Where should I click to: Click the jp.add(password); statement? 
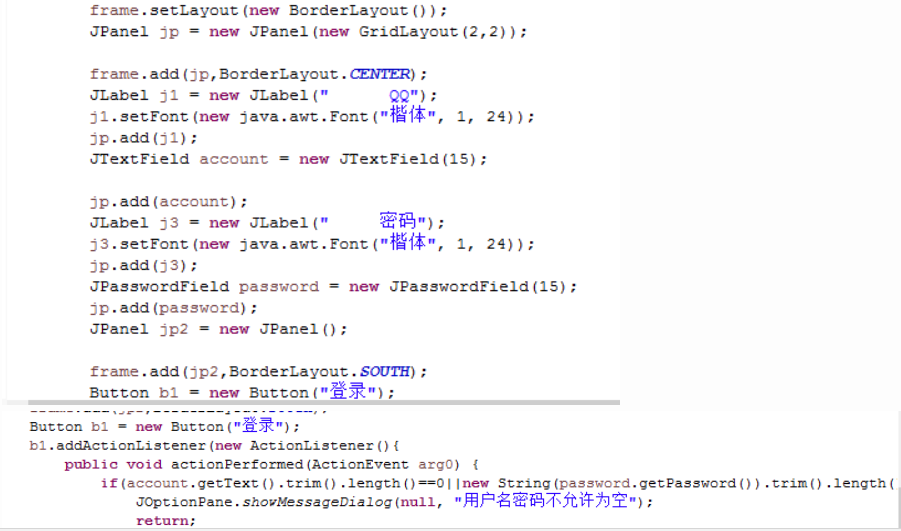(x=174, y=308)
